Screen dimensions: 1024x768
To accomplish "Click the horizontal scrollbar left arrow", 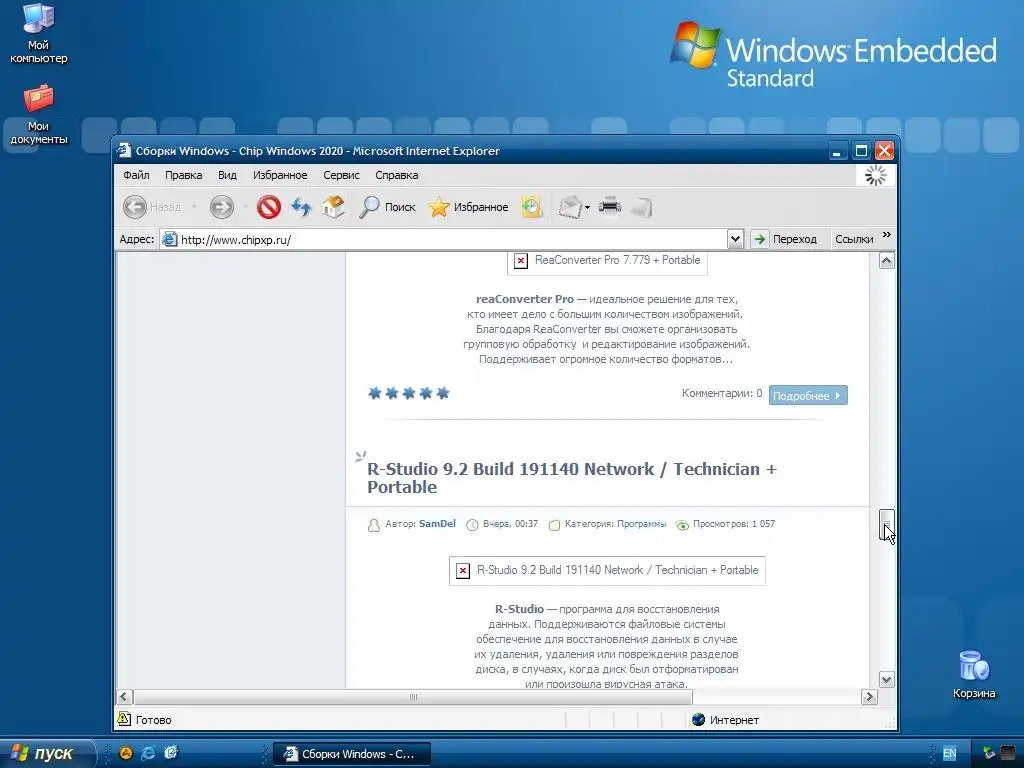I will point(124,697).
